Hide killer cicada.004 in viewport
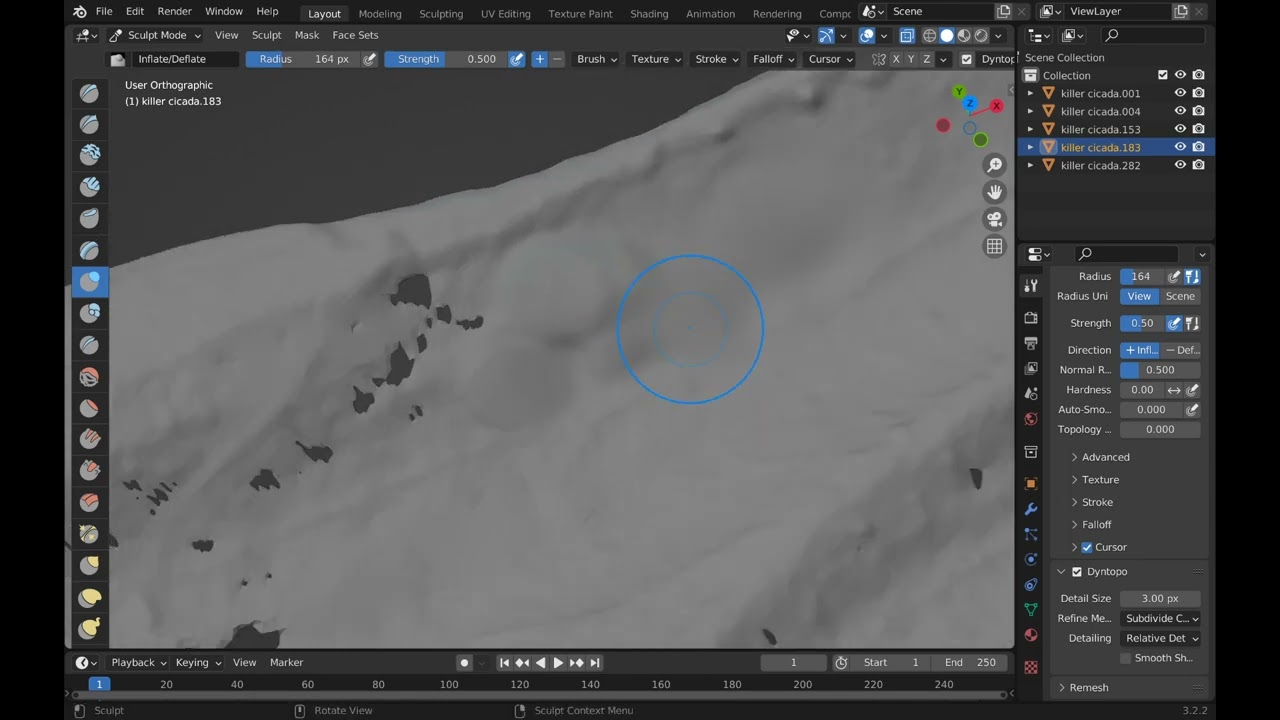1280x720 pixels. point(1180,111)
